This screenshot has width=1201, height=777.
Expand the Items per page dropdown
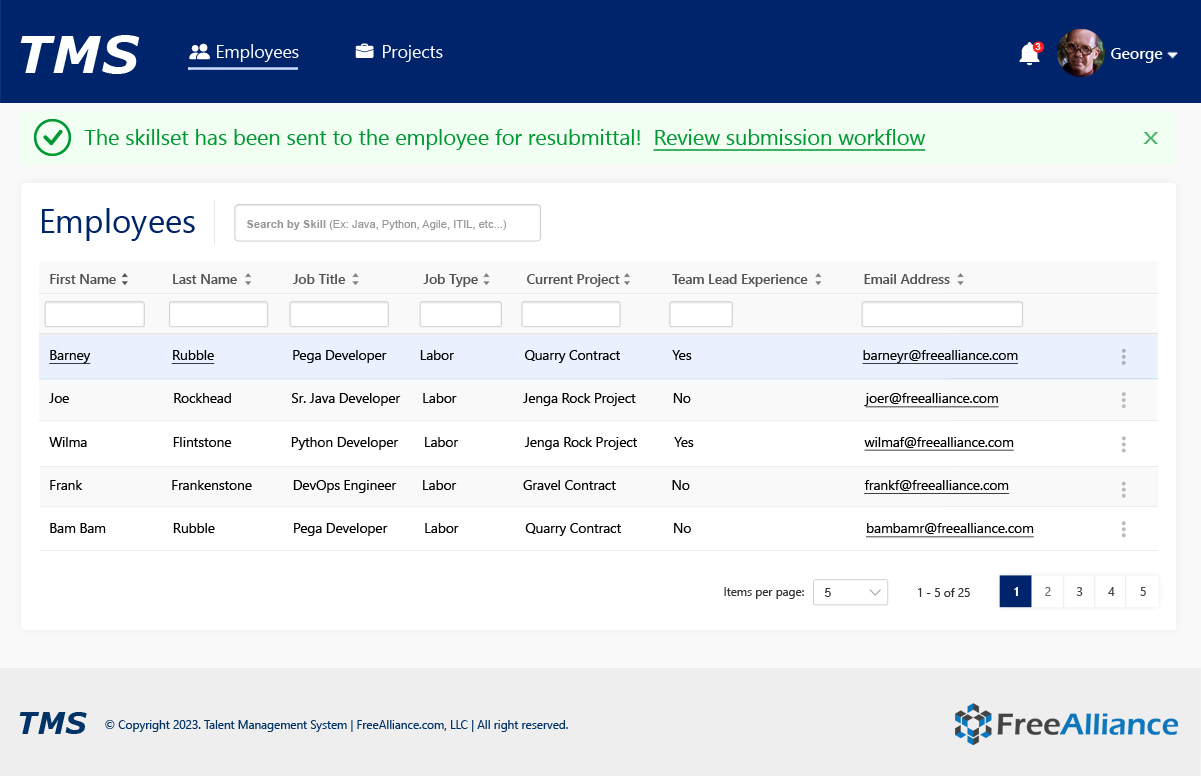tap(850, 592)
